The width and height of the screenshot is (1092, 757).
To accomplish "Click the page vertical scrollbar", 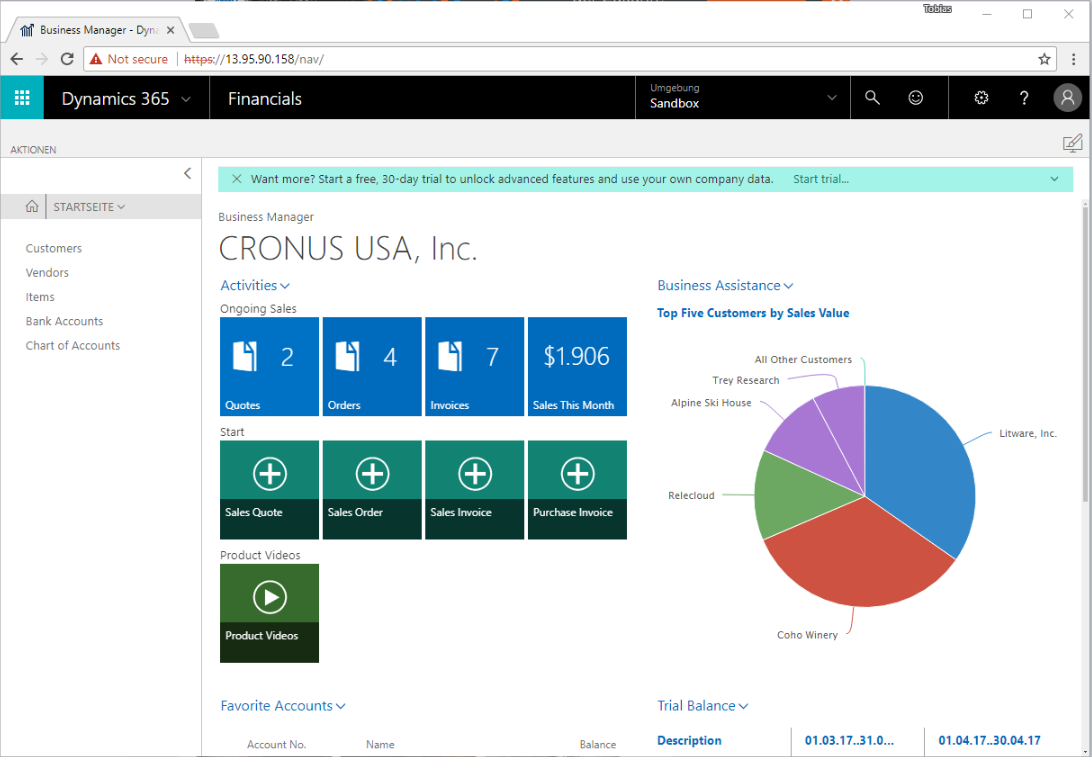I will pos(1086,352).
